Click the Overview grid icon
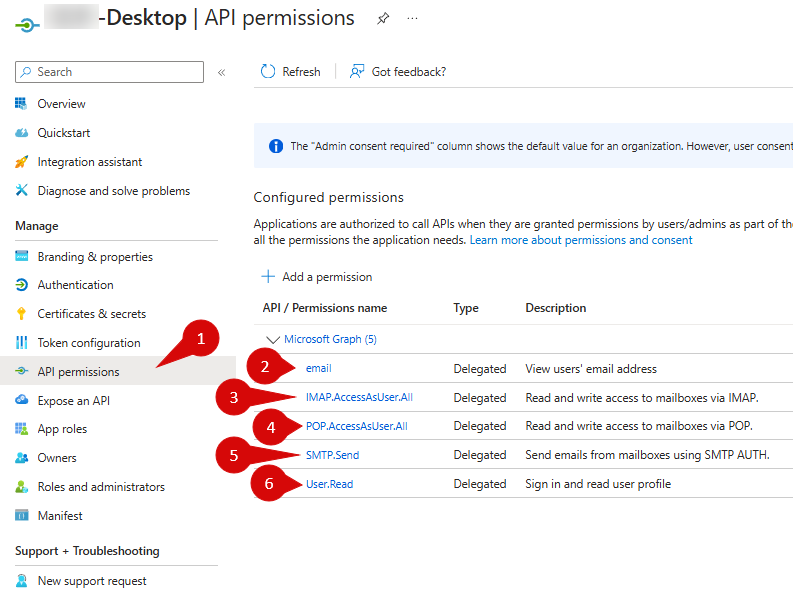Viewport: 793px width, 613px height. click(21, 104)
